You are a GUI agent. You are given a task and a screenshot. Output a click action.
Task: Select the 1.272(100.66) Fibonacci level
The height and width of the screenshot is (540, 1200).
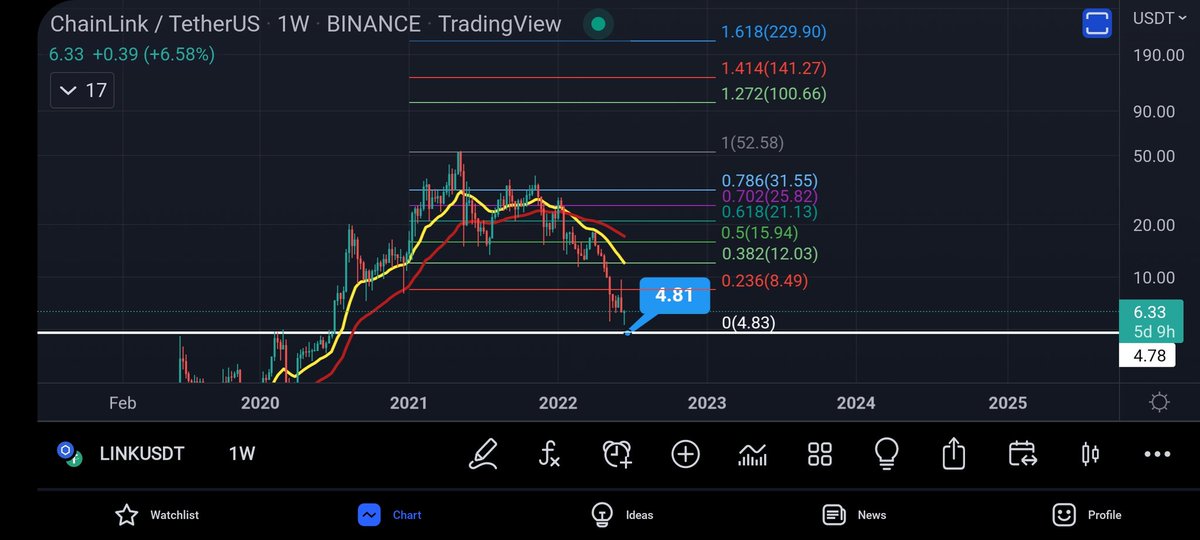(774, 94)
